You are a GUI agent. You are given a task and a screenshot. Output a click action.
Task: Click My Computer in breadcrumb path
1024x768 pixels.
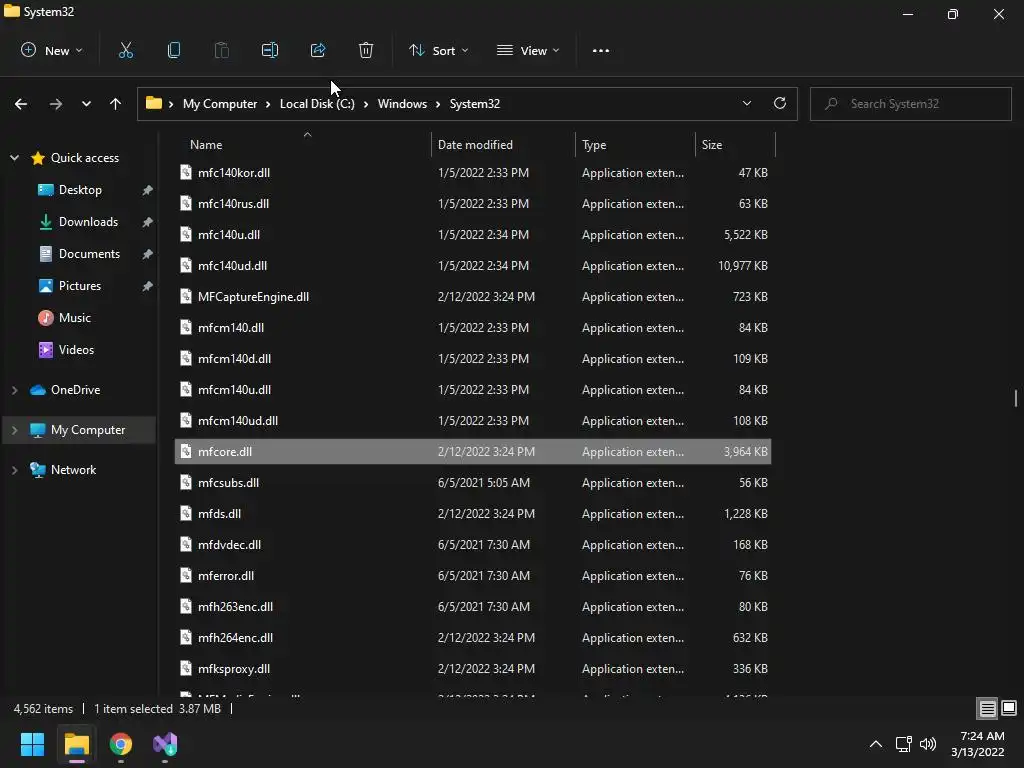(x=220, y=104)
